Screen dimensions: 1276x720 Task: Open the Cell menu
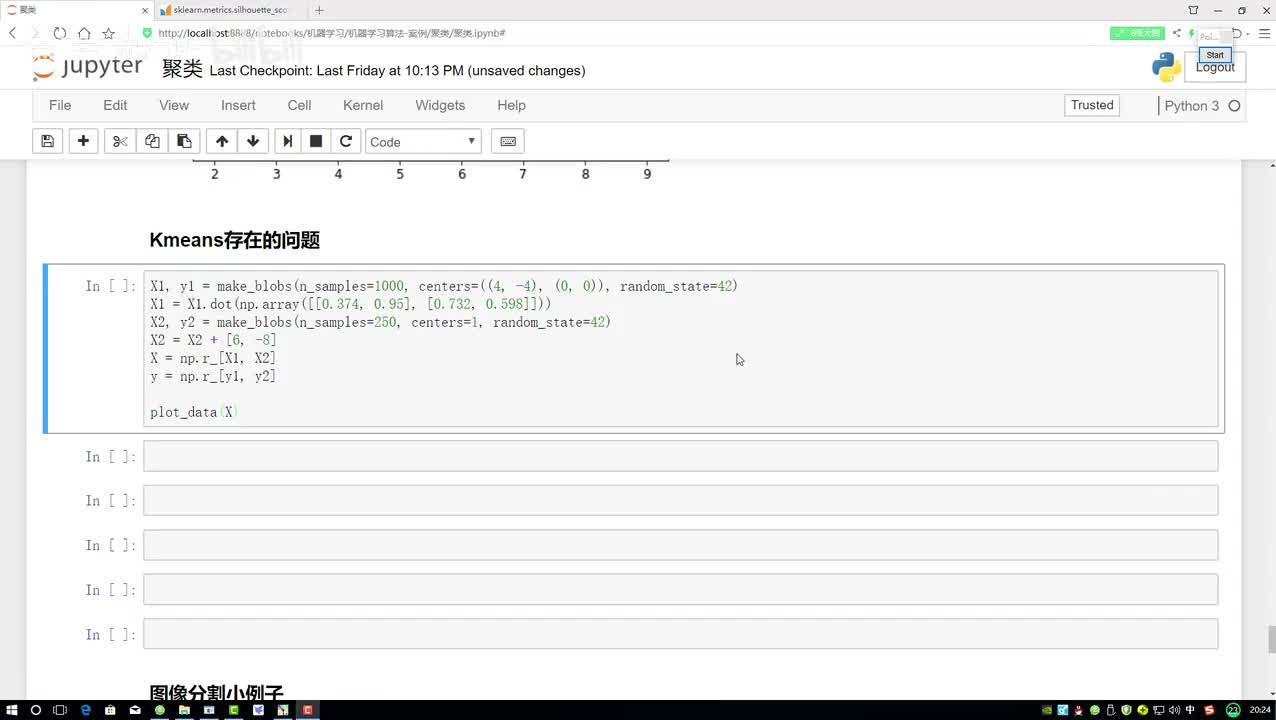(x=299, y=105)
